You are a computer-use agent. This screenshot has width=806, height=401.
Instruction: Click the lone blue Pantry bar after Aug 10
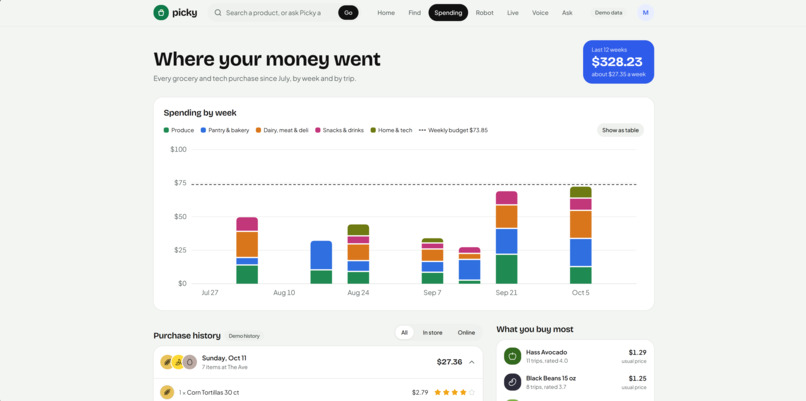(x=321, y=255)
